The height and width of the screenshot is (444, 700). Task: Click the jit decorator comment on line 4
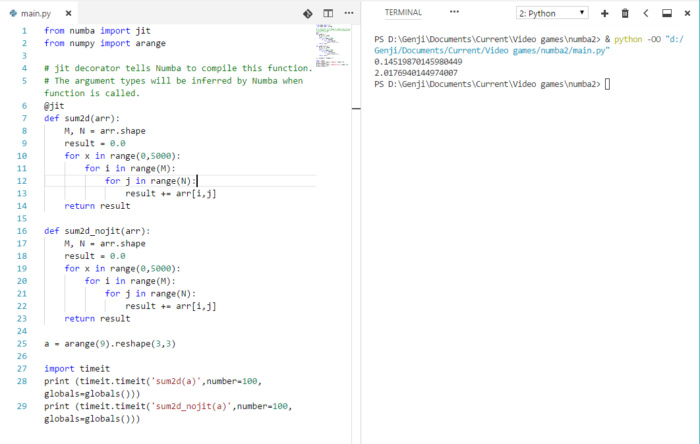[x=178, y=68]
